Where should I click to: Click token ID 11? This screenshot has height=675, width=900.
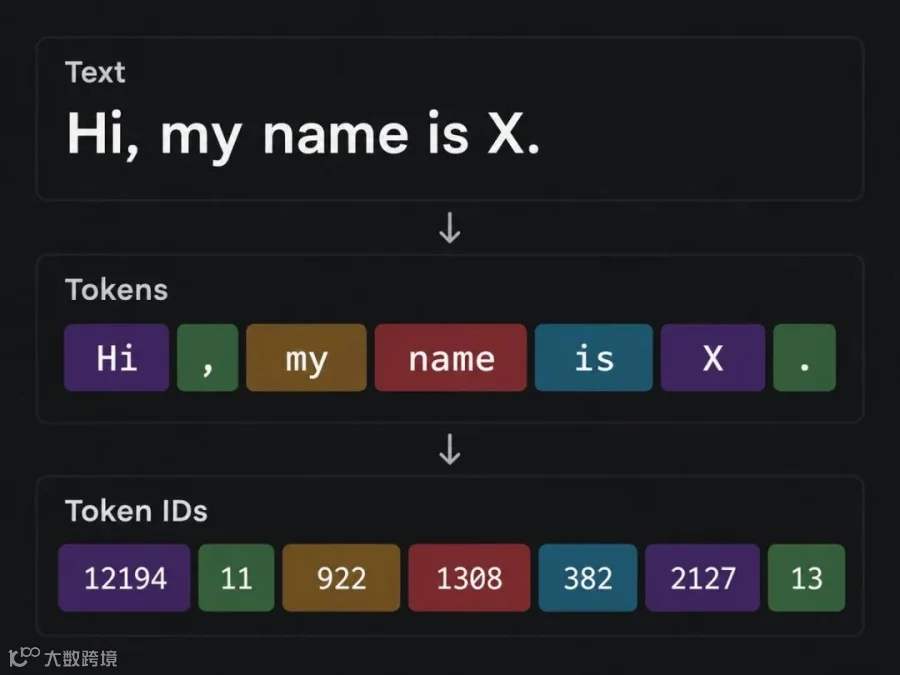coord(236,578)
